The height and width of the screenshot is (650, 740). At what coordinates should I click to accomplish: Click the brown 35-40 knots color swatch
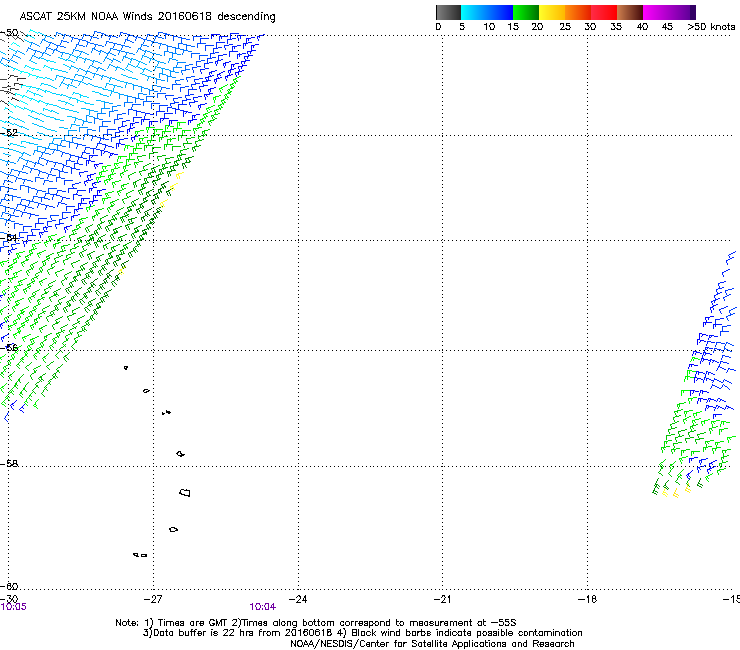click(630, 12)
